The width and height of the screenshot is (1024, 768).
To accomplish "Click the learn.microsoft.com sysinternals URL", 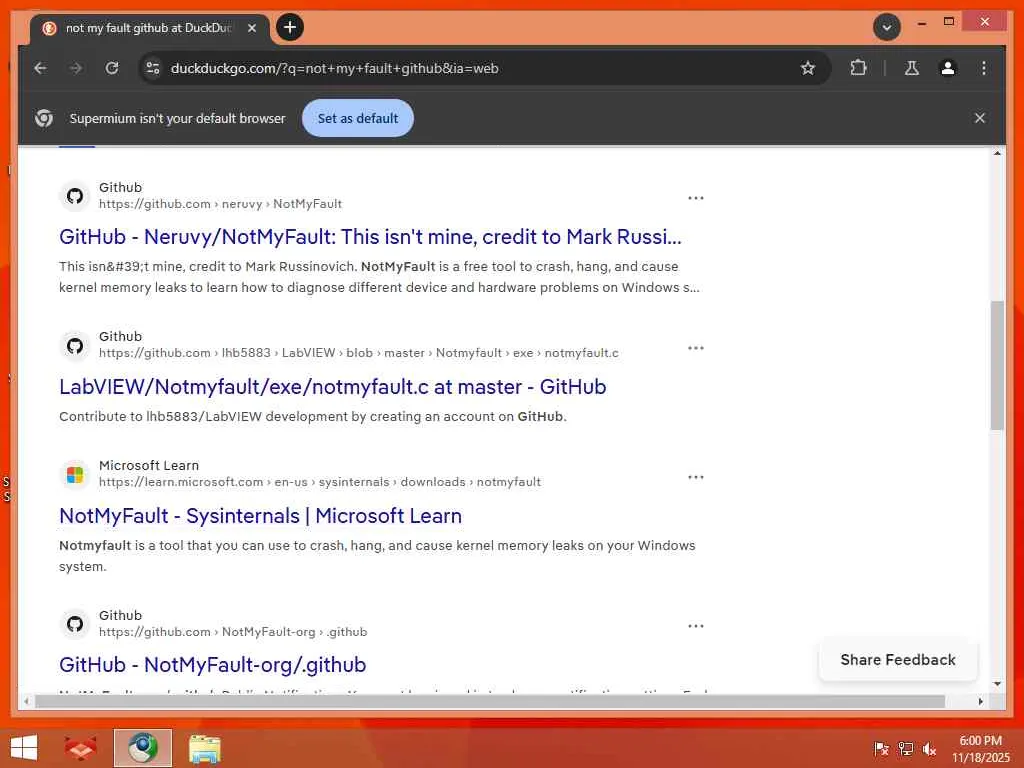I will (319, 482).
